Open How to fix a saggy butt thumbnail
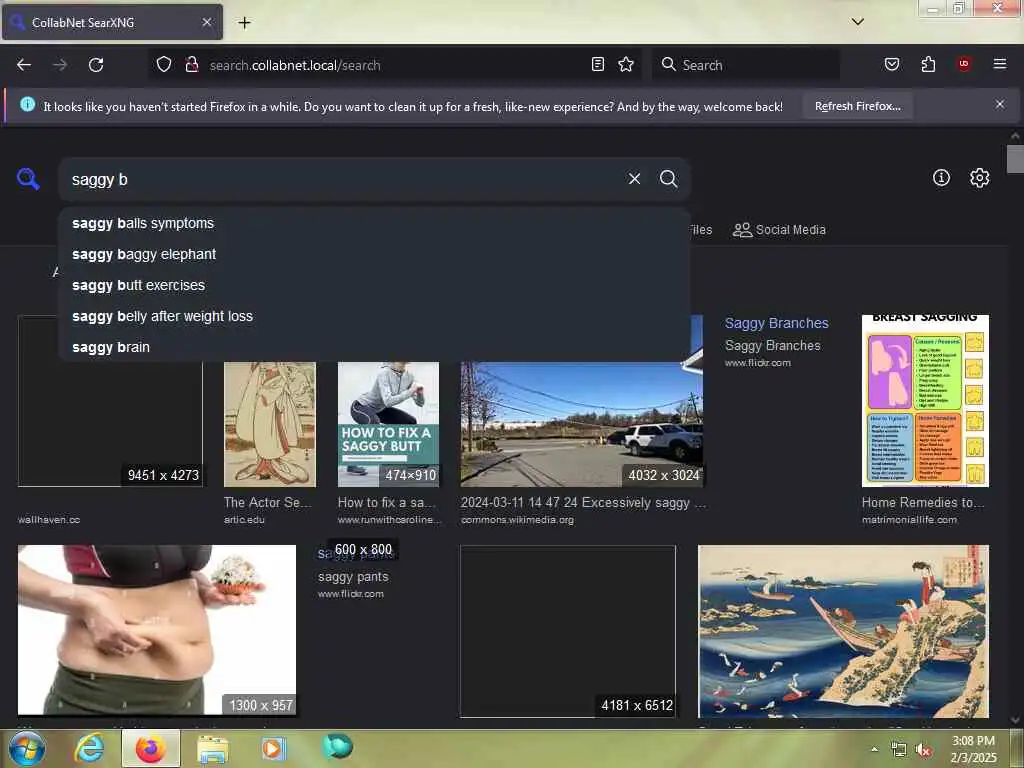Screen dimensions: 1024x768 click(x=389, y=424)
